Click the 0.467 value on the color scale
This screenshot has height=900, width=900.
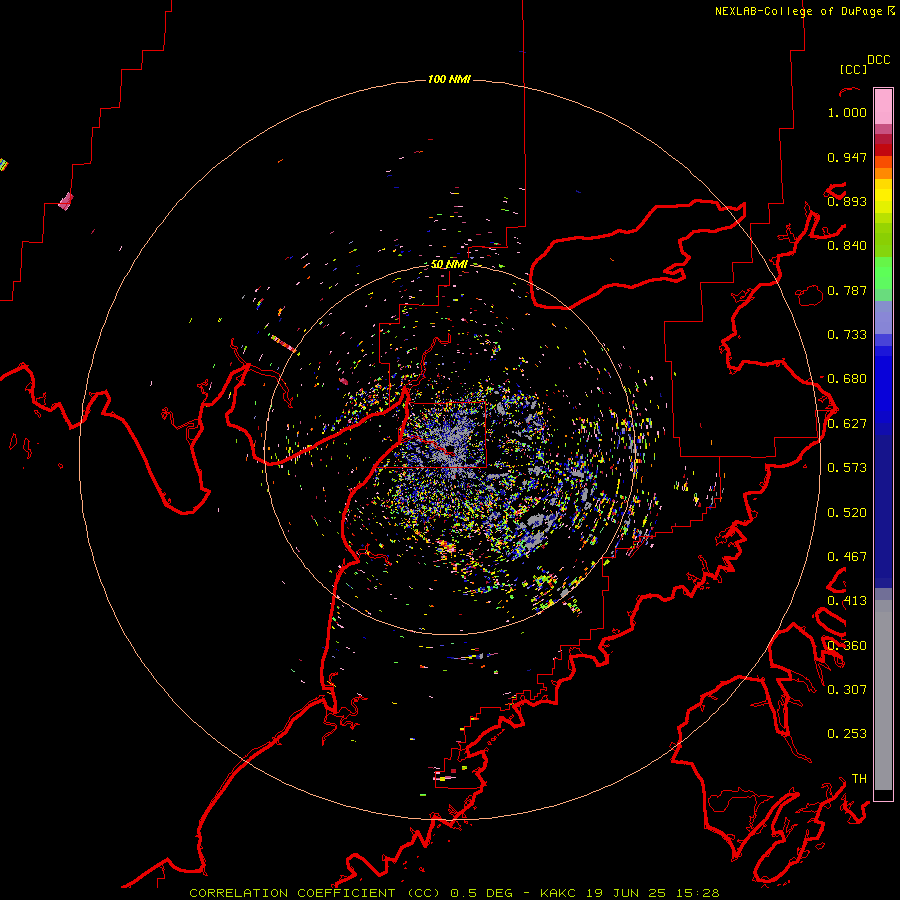tap(847, 557)
